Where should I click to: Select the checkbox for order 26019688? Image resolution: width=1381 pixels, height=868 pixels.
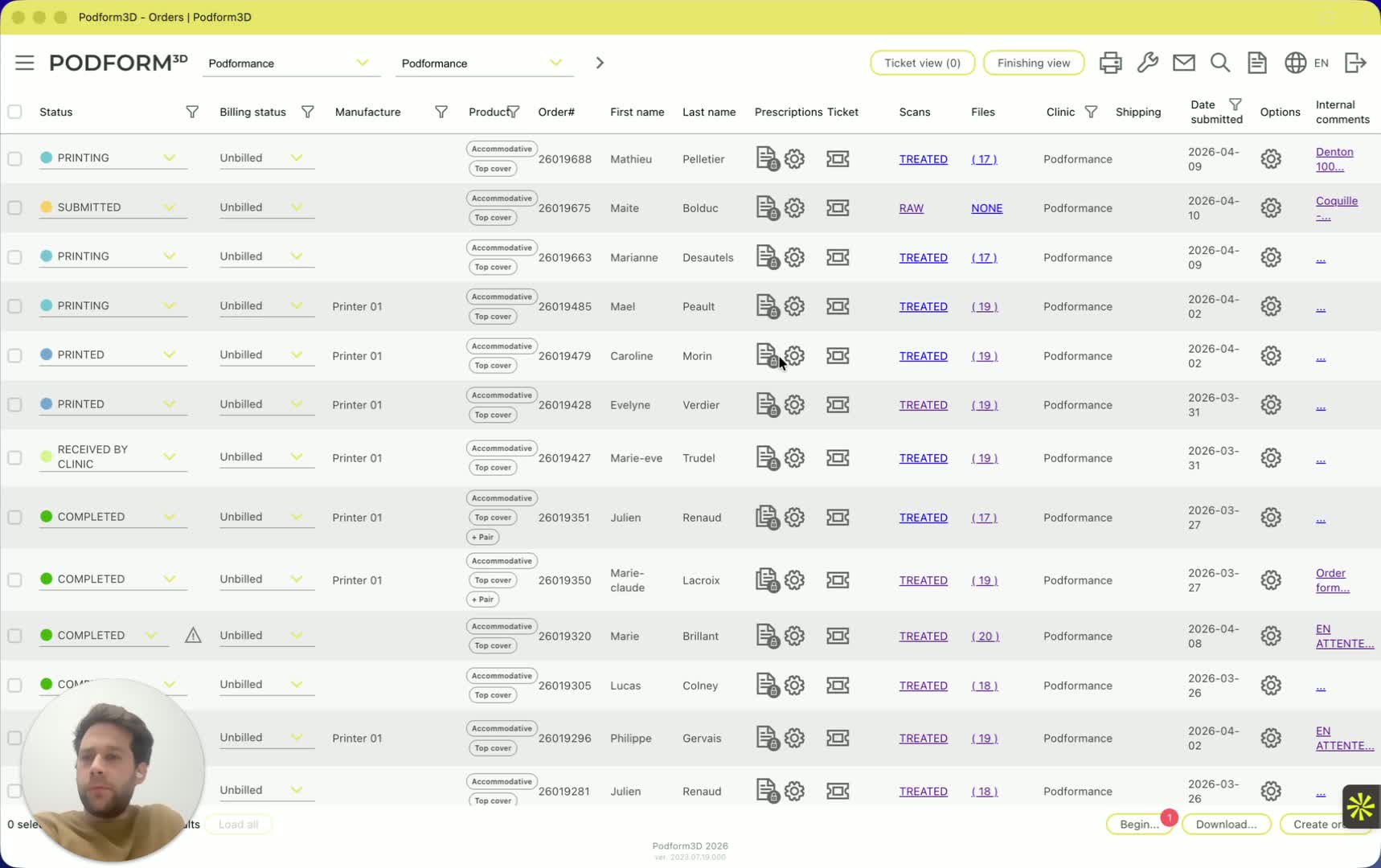(14, 158)
